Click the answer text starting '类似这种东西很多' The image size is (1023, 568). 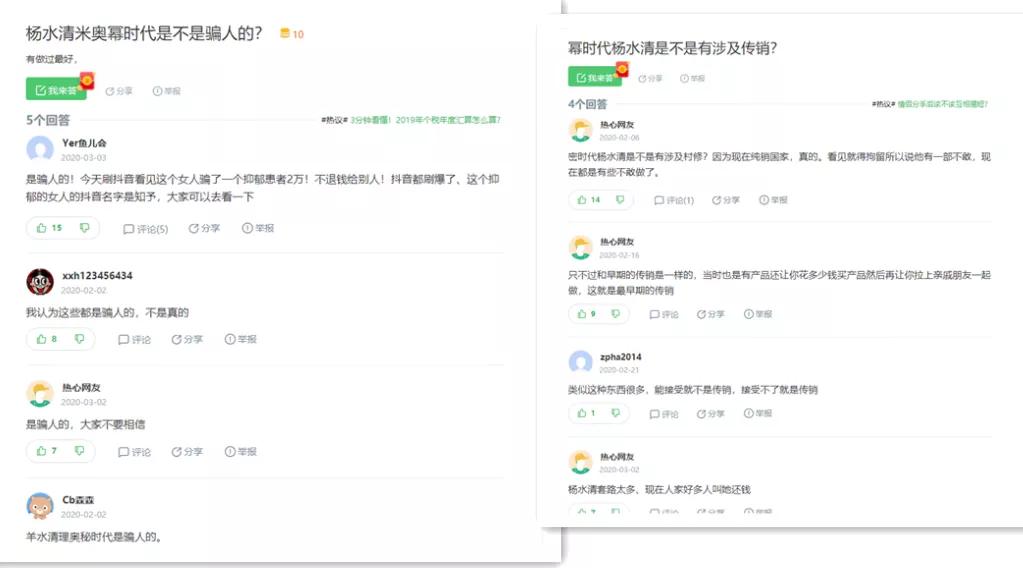click(692, 390)
